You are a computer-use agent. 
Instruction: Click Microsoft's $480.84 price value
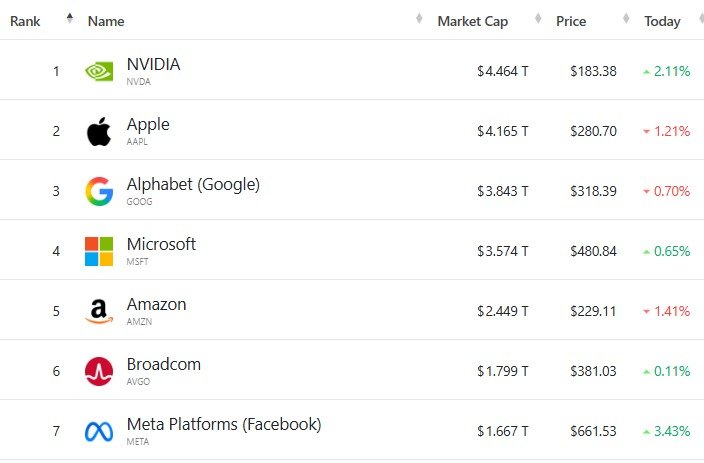(593, 251)
